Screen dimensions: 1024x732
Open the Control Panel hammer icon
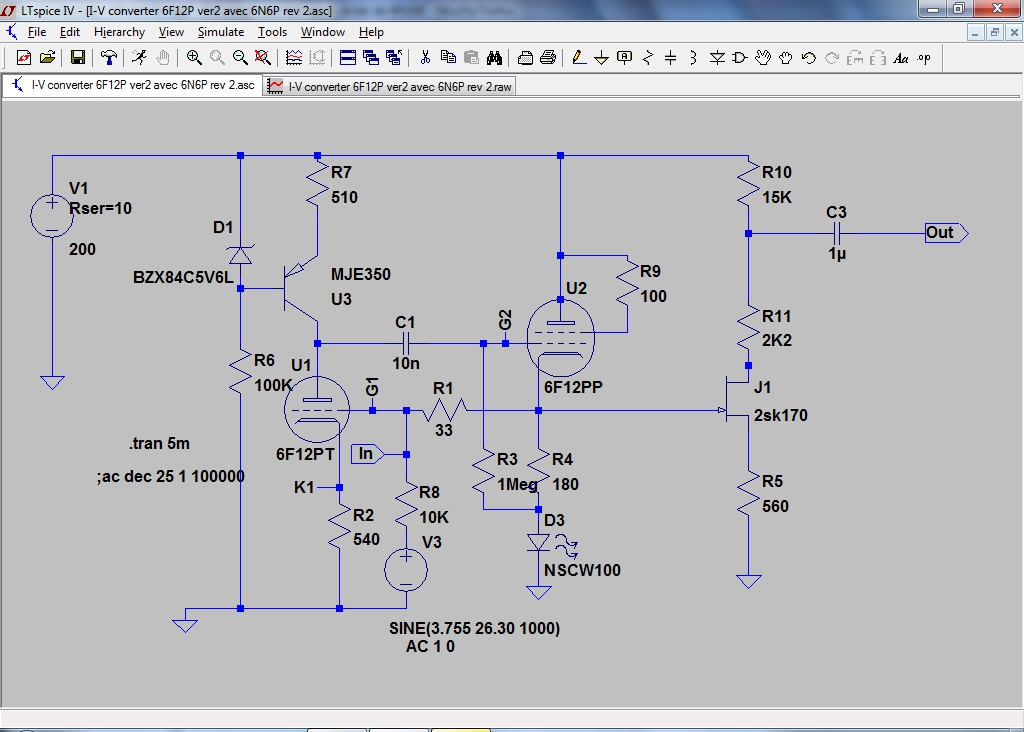click(x=108, y=58)
